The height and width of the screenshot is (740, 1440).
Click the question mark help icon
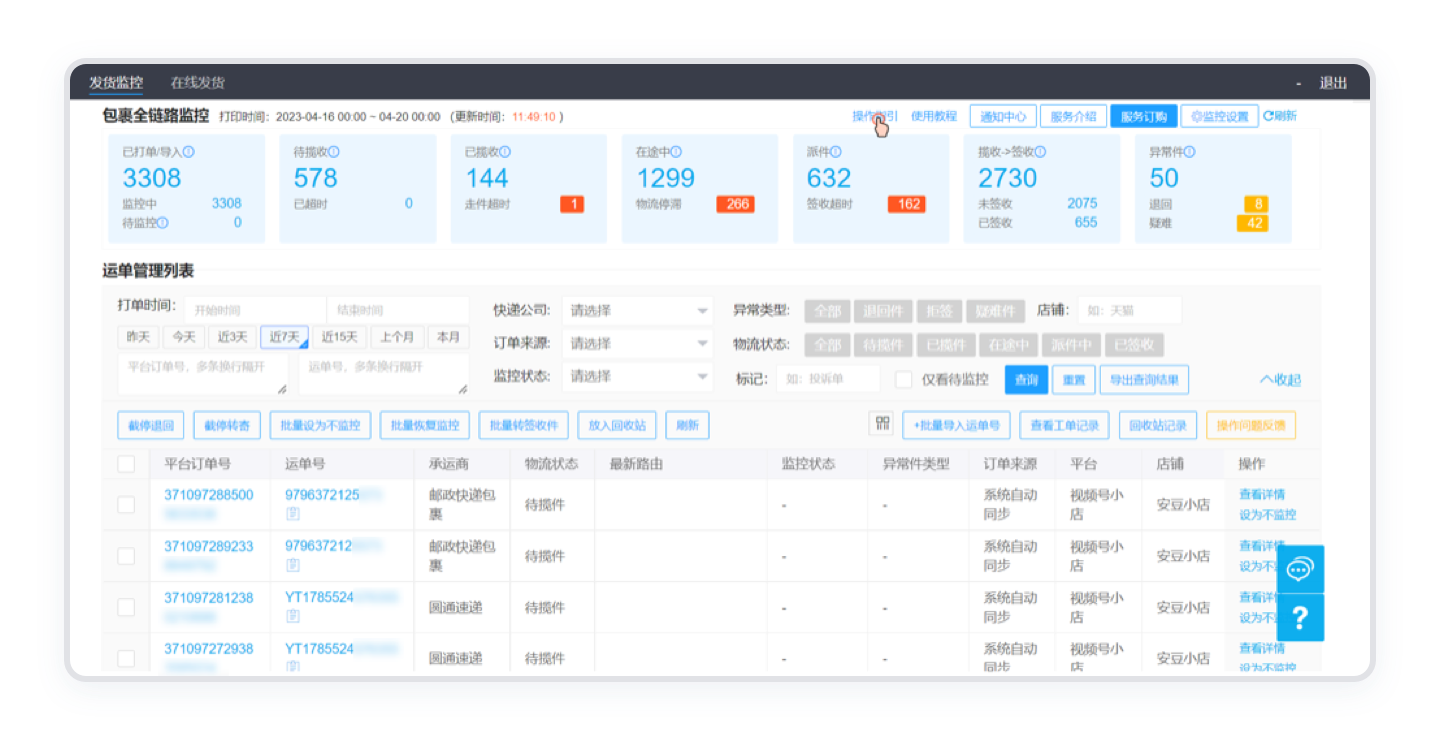click(1299, 618)
